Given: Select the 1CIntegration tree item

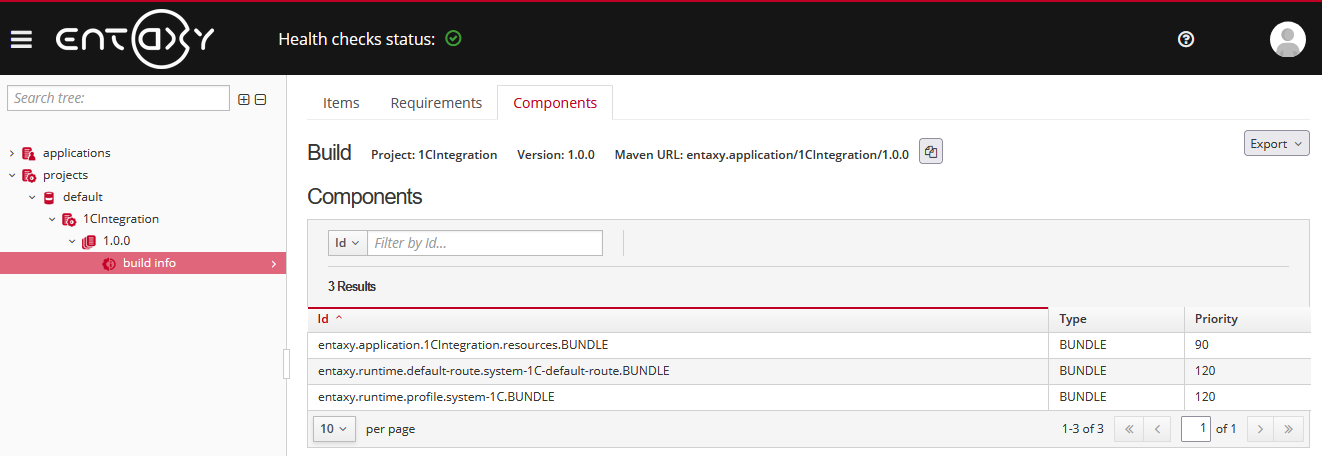Looking at the screenshot, I should (x=121, y=219).
